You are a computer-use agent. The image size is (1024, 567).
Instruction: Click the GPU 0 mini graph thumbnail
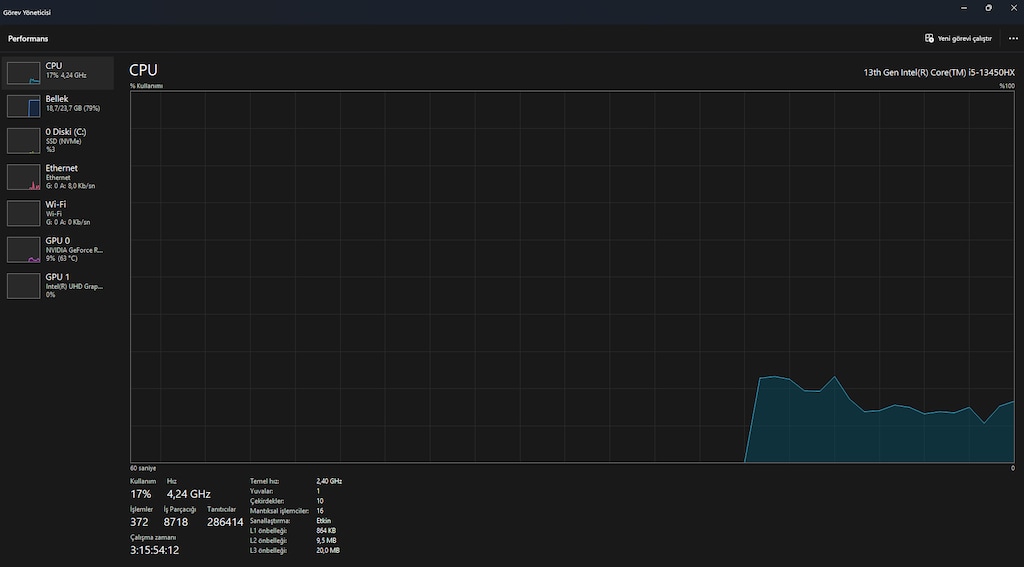click(x=24, y=250)
